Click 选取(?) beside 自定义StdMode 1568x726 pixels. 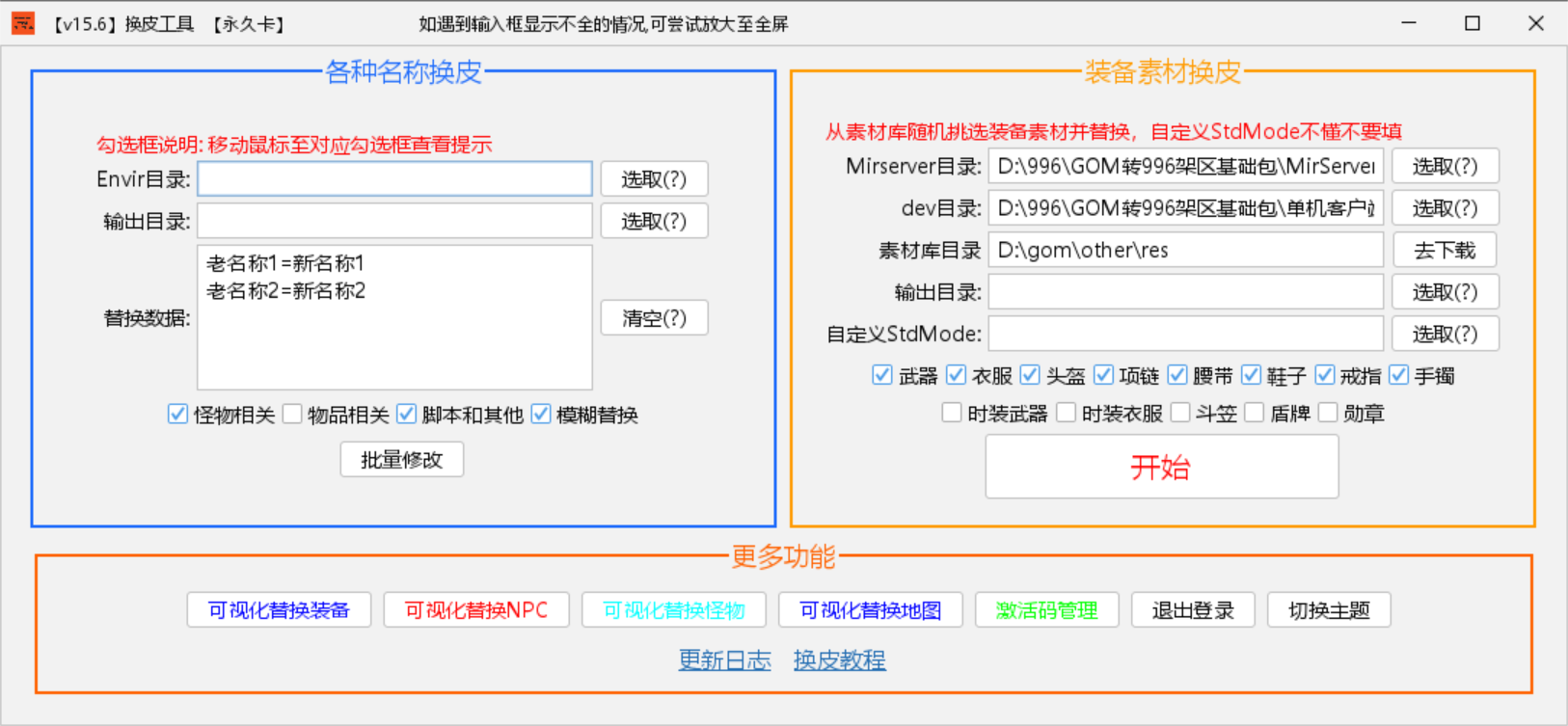coord(1446,334)
